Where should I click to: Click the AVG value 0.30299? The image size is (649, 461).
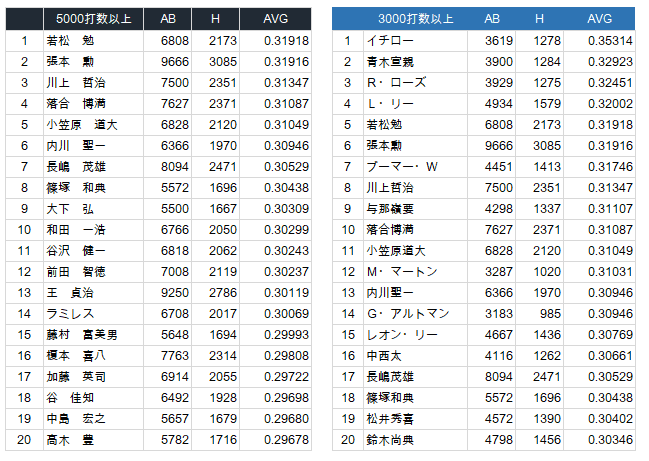[x=286, y=230]
